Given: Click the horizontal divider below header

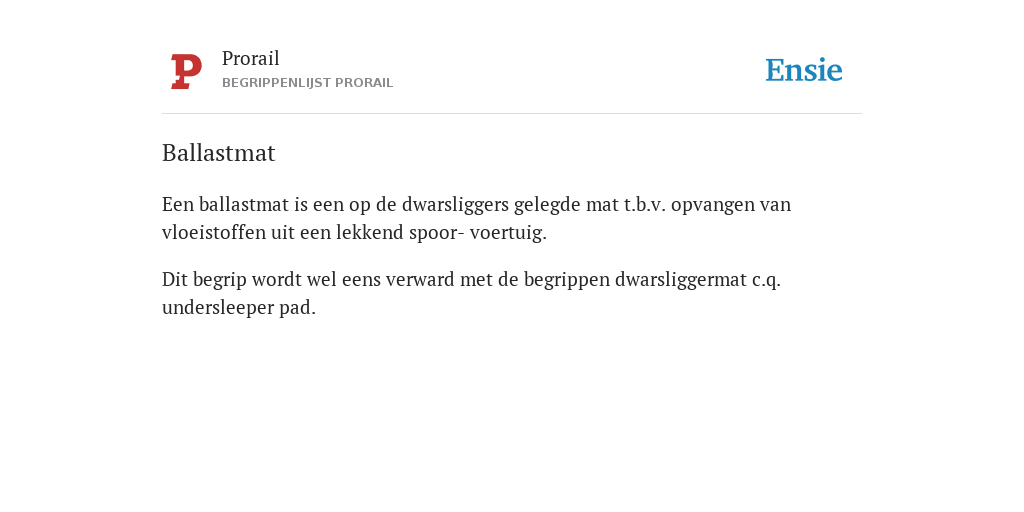Looking at the screenshot, I should (512, 114).
